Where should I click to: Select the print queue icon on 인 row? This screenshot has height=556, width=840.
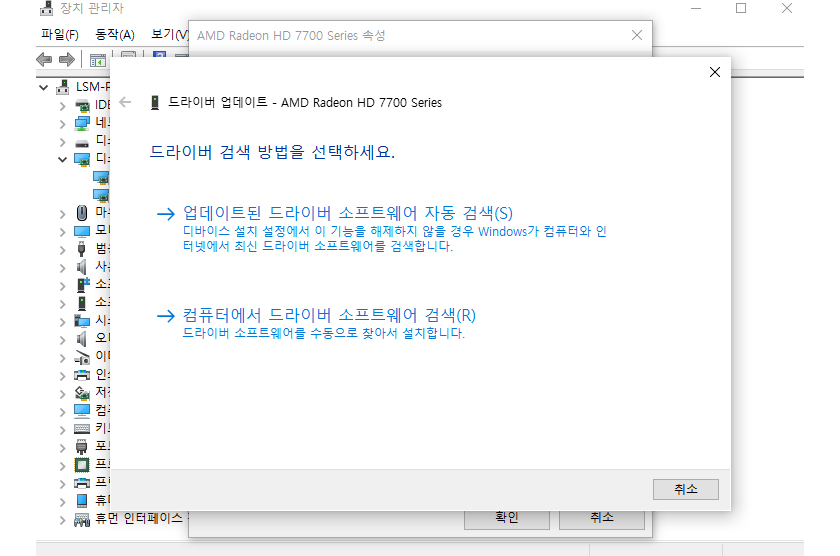coord(82,374)
